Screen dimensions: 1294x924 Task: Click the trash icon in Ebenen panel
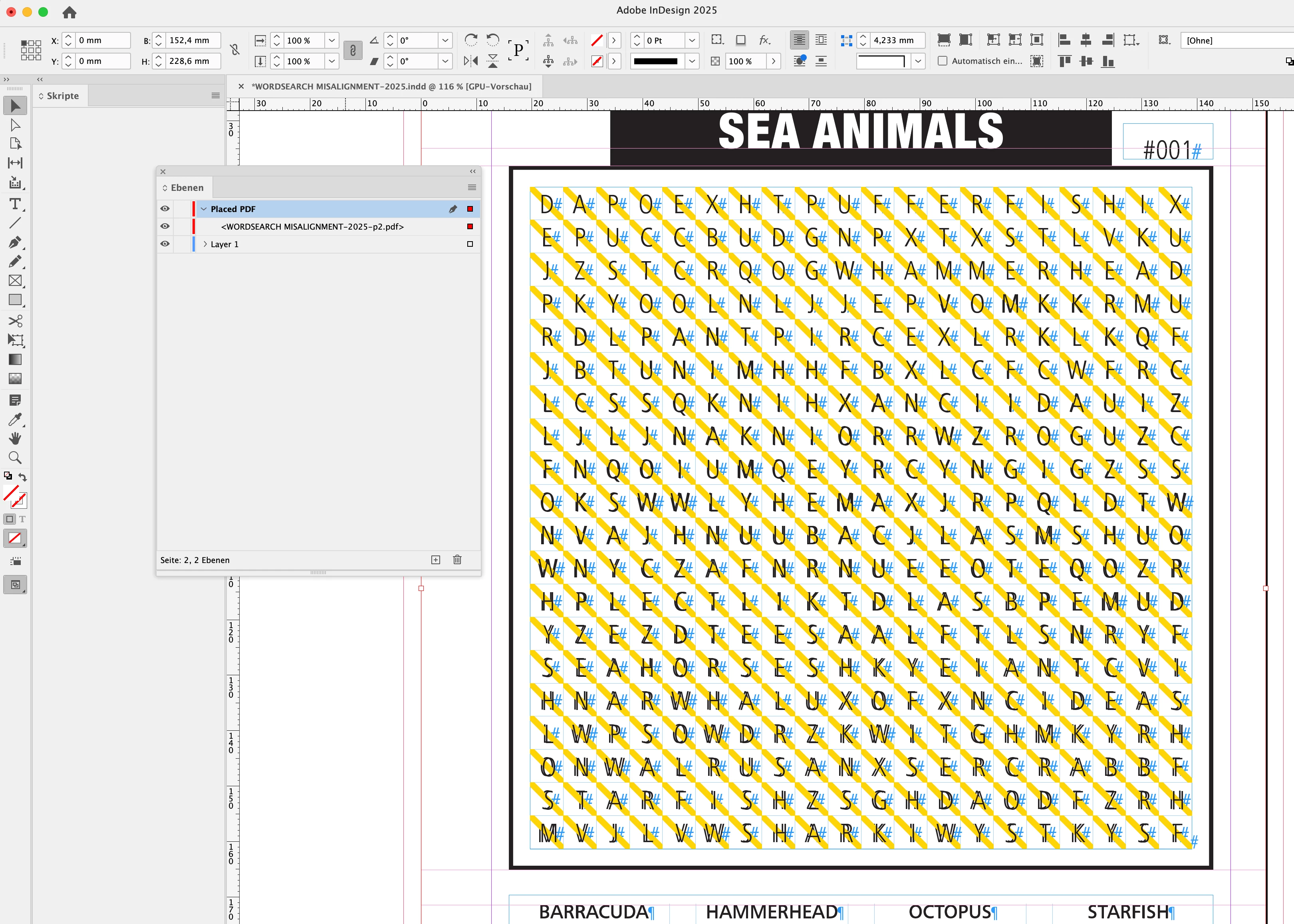457,560
